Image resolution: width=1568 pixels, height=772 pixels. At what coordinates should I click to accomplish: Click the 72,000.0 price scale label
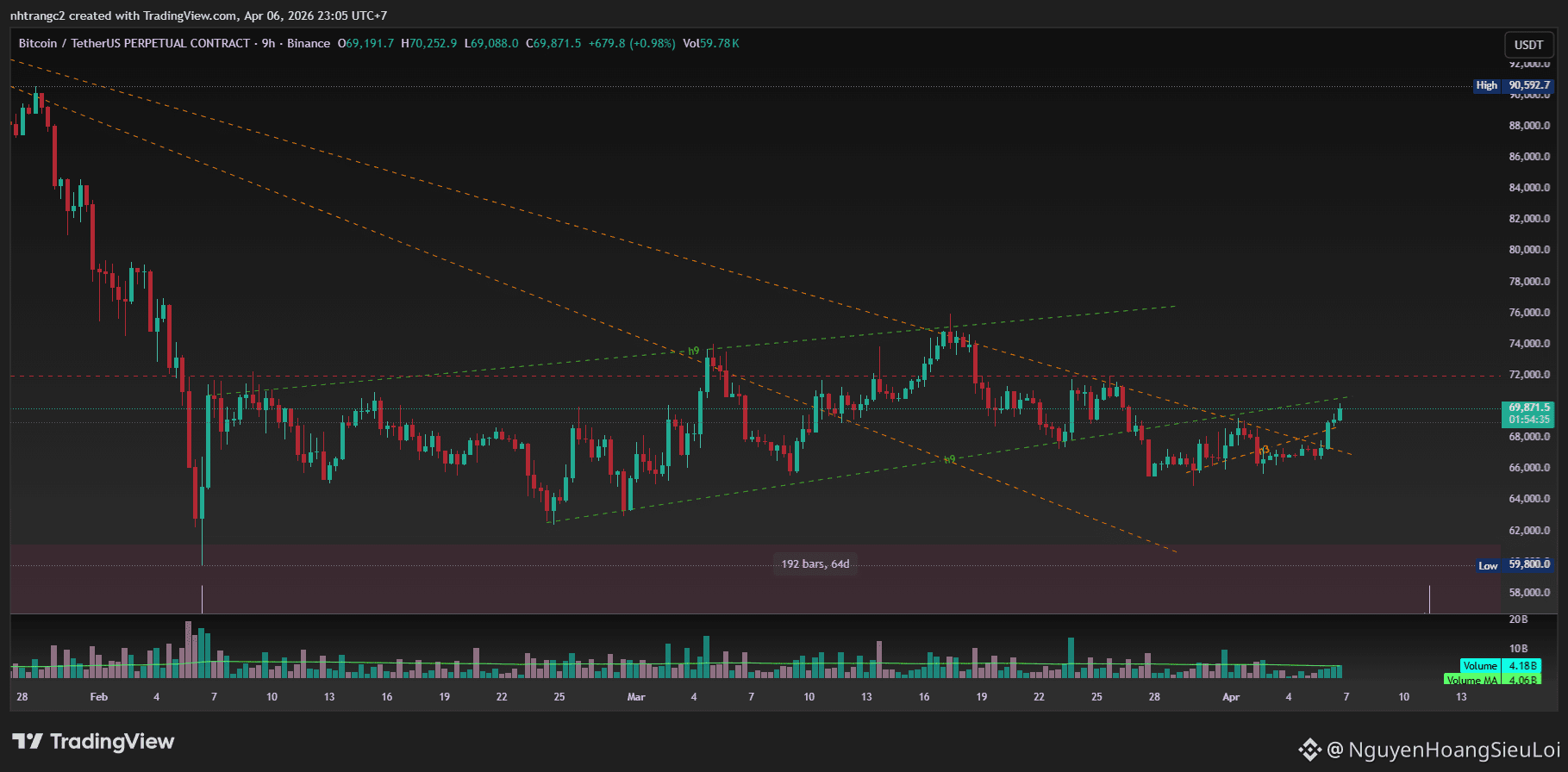tap(1529, 375)
